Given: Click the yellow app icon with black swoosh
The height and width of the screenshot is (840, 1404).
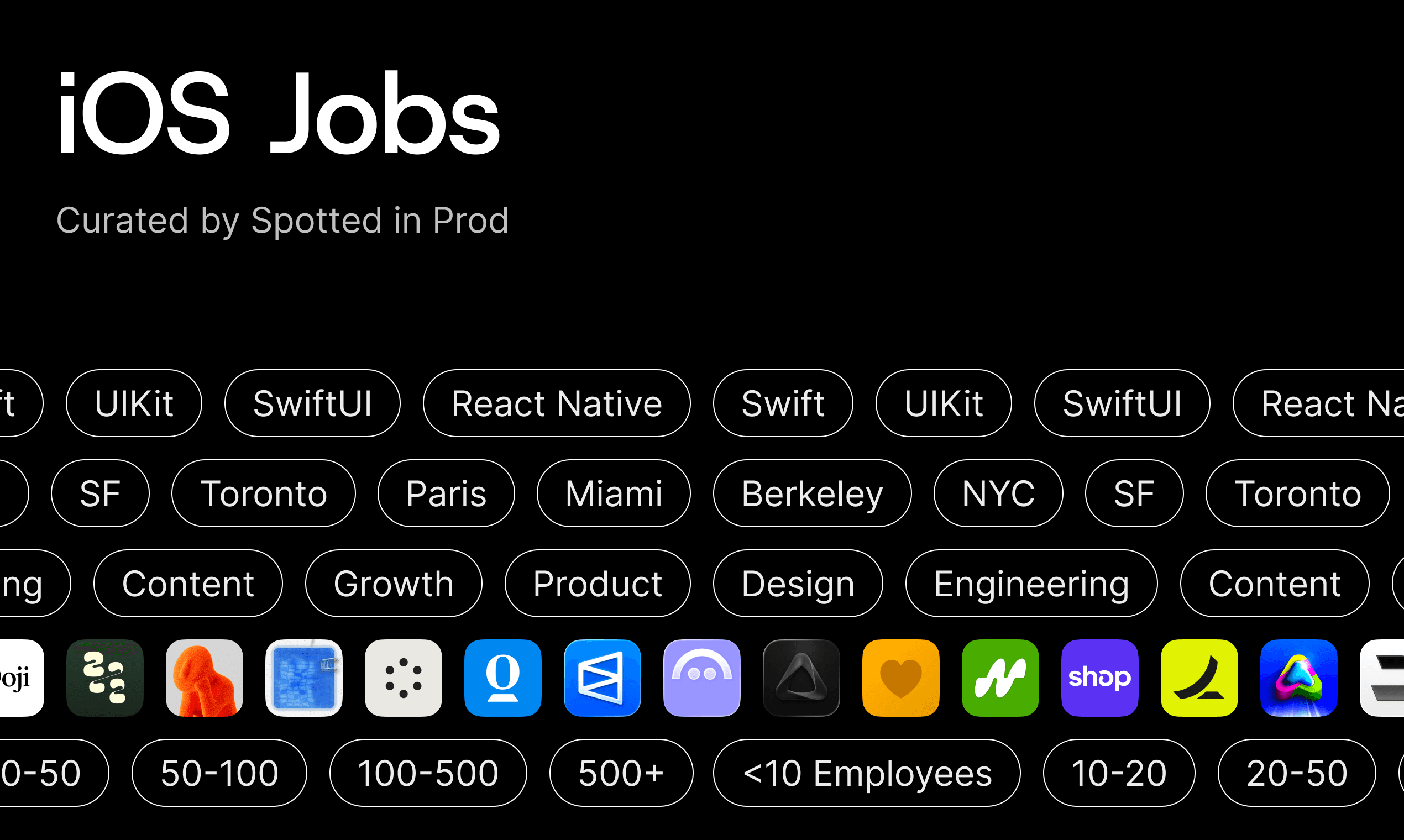Looking at the screenshot, I should click(x=1199, y=678).
